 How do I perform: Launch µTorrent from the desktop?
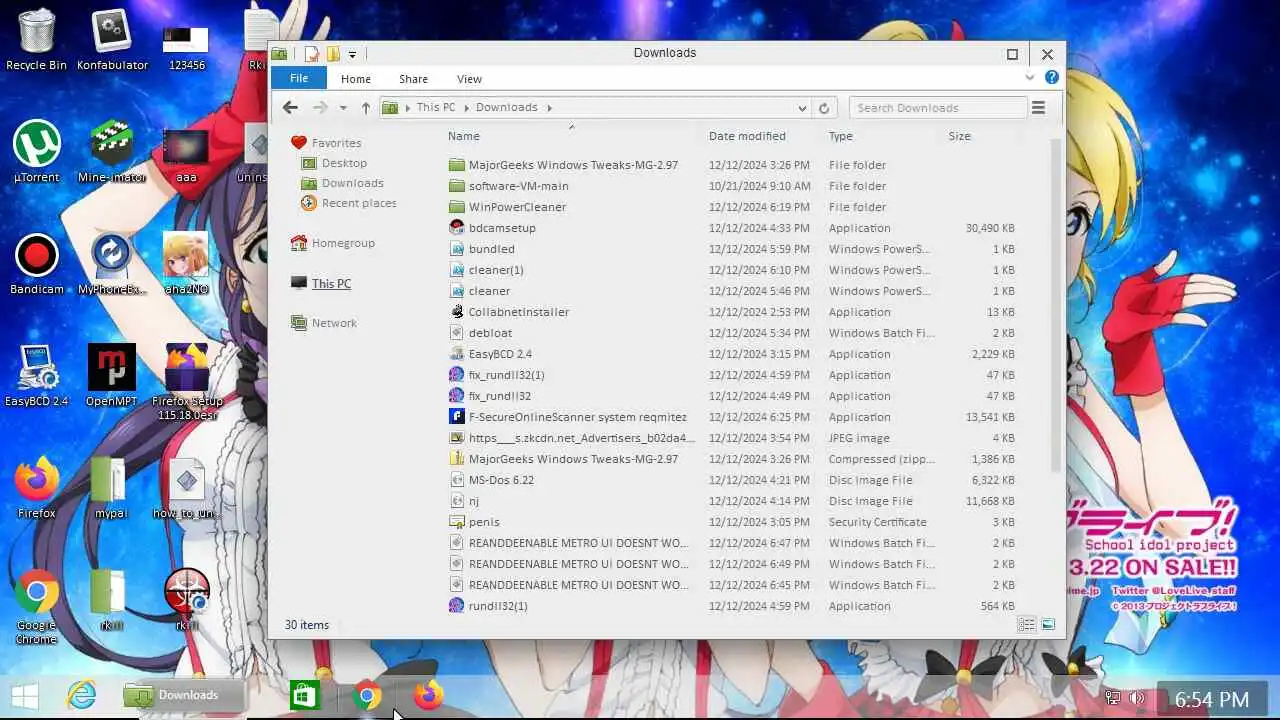(x=36, y=152)
